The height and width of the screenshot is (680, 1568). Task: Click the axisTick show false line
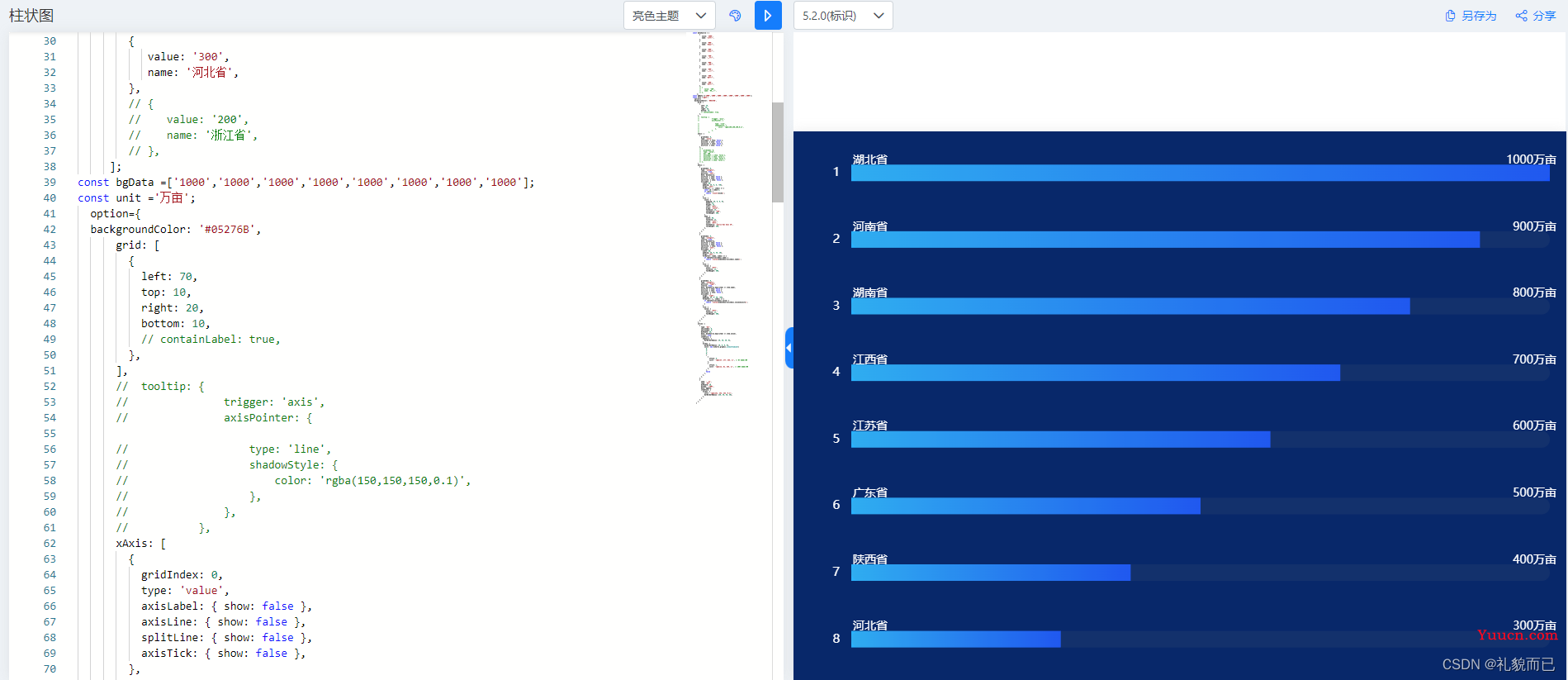click(x=224, y=654)
